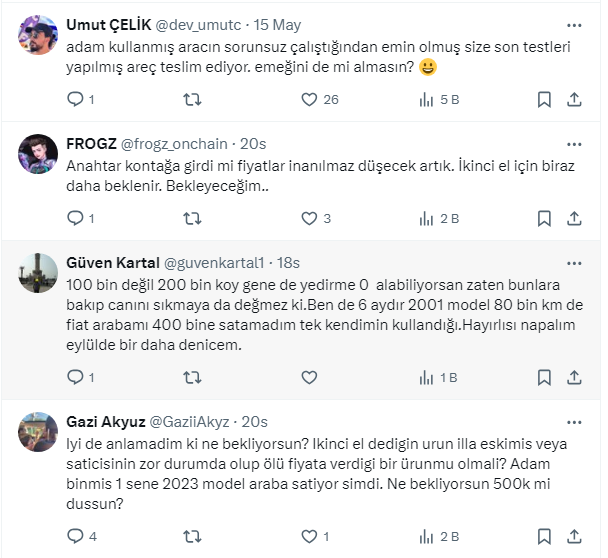The width and height of the screenshot is (608, 558).
Task: Click Gazi Akyuz's profile picture
Action: (38, 431)
